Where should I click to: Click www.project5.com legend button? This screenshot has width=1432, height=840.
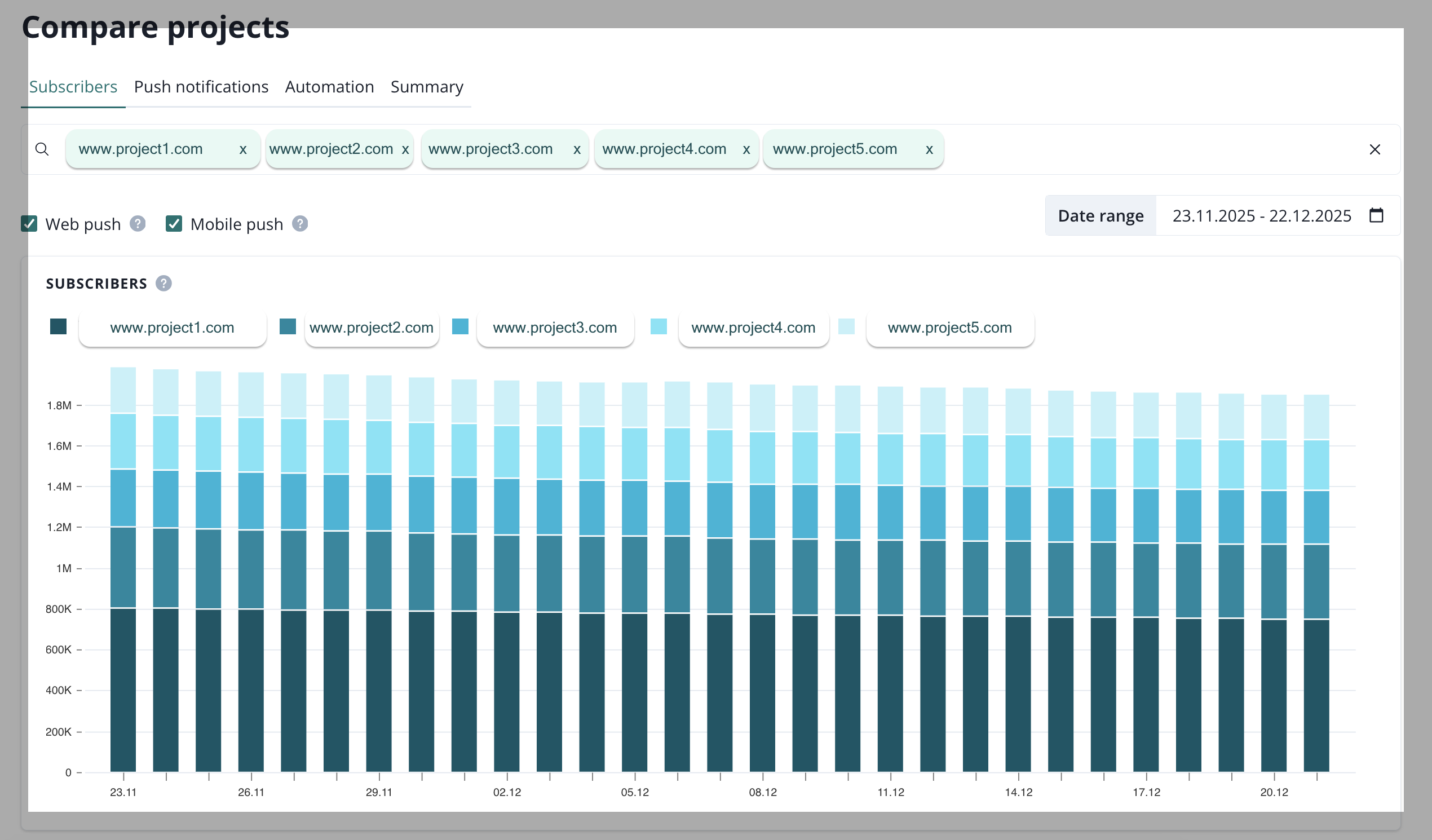949,328
